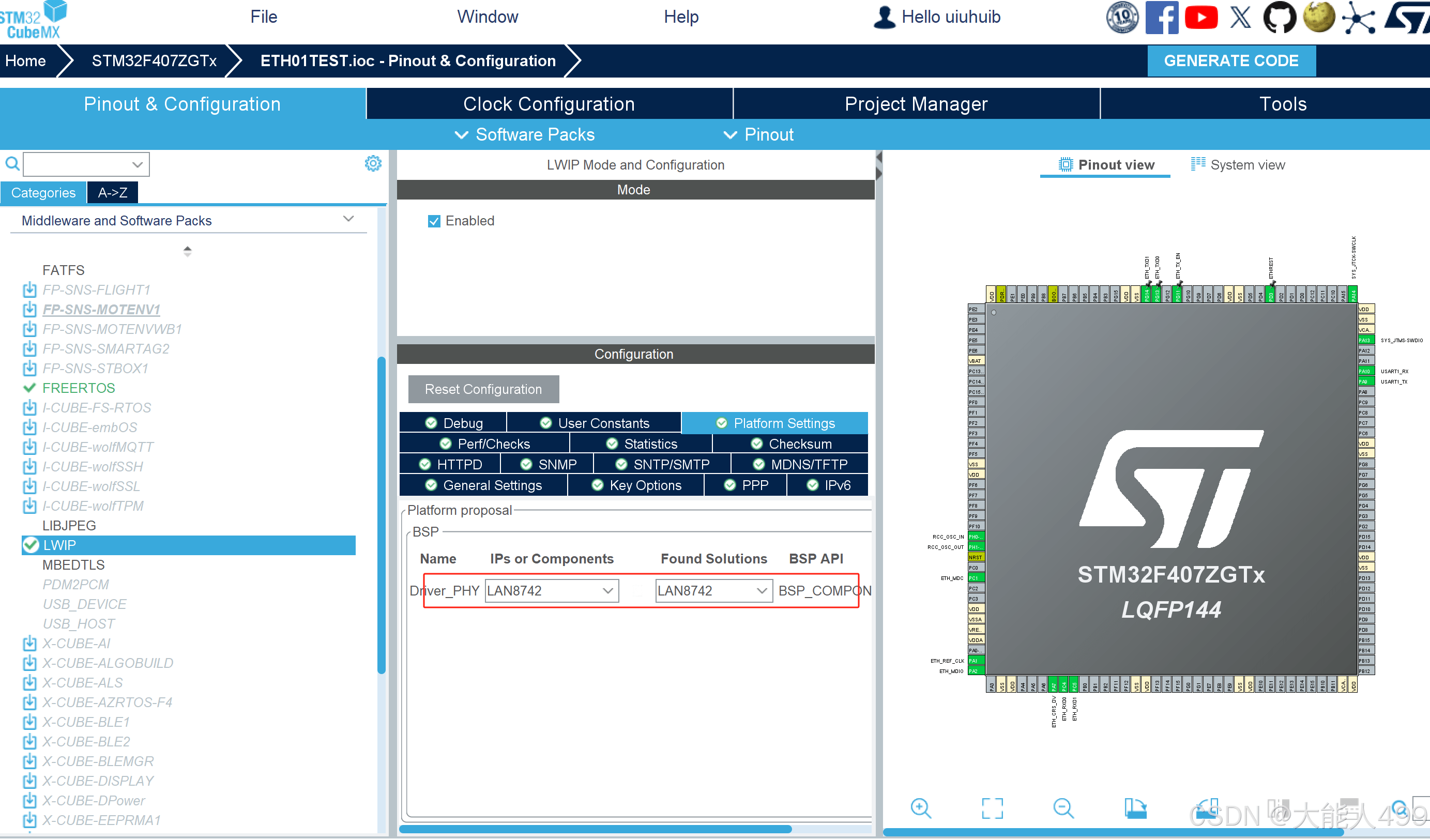
Task: Click the list sort up/down arrow
Action: 187,251
